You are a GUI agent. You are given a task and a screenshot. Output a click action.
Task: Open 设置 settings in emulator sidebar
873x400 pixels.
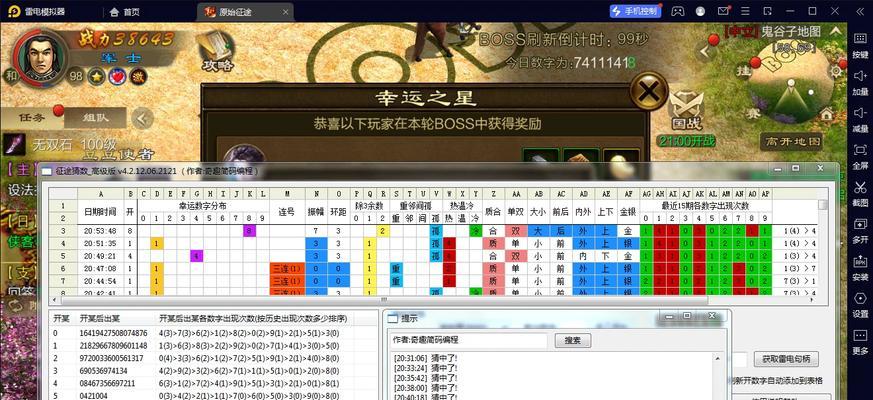coord(860,305)
